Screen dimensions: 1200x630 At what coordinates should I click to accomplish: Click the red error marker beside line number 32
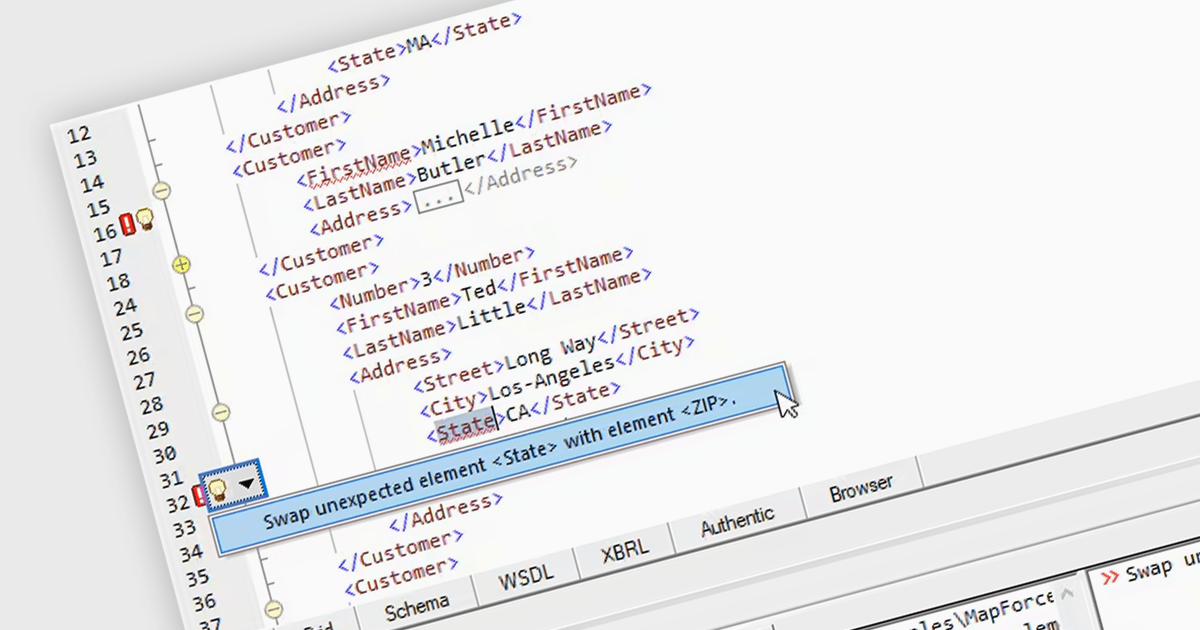200,495
